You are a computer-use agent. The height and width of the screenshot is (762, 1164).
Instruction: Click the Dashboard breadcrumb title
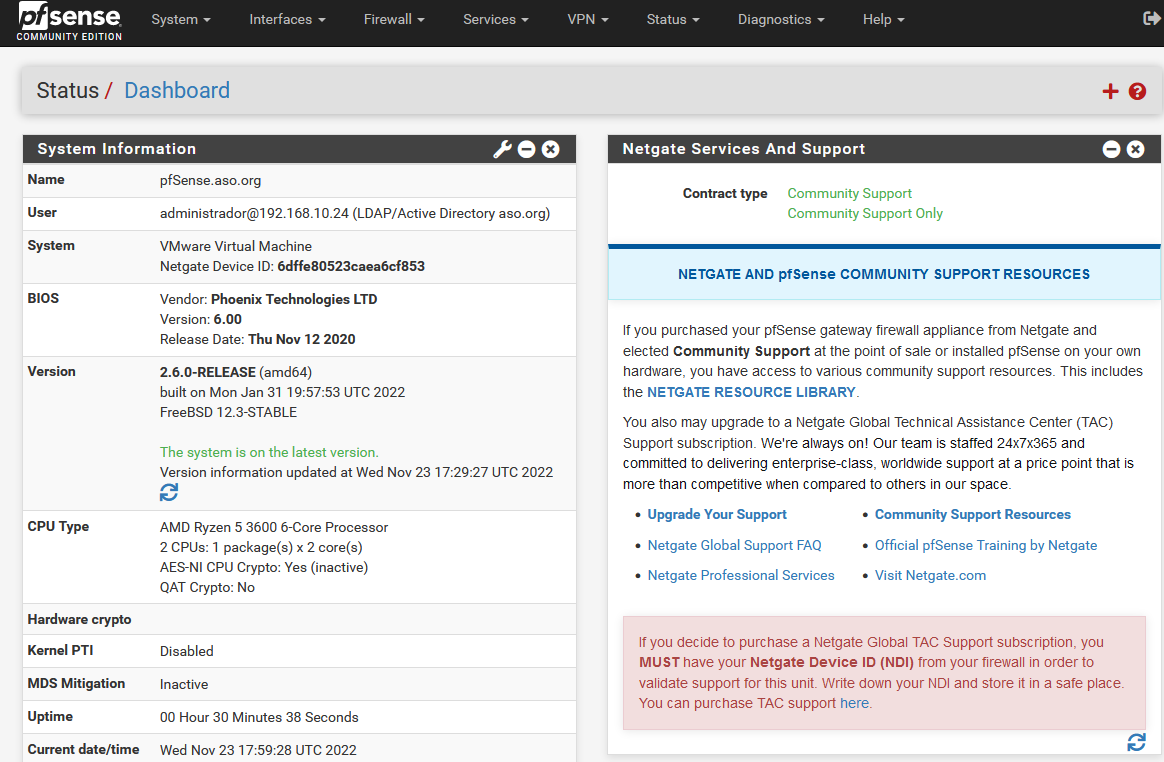pyautogui.click(x=177, y=91)
